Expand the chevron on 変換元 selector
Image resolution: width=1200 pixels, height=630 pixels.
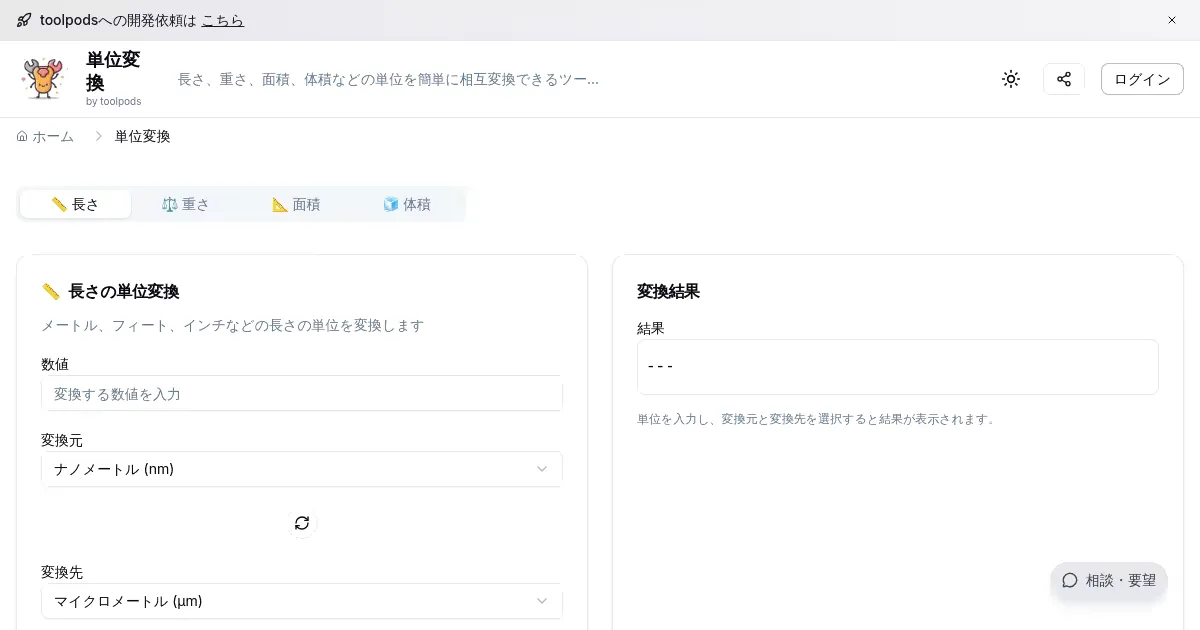pyautogui.click(x=541, y=469)
